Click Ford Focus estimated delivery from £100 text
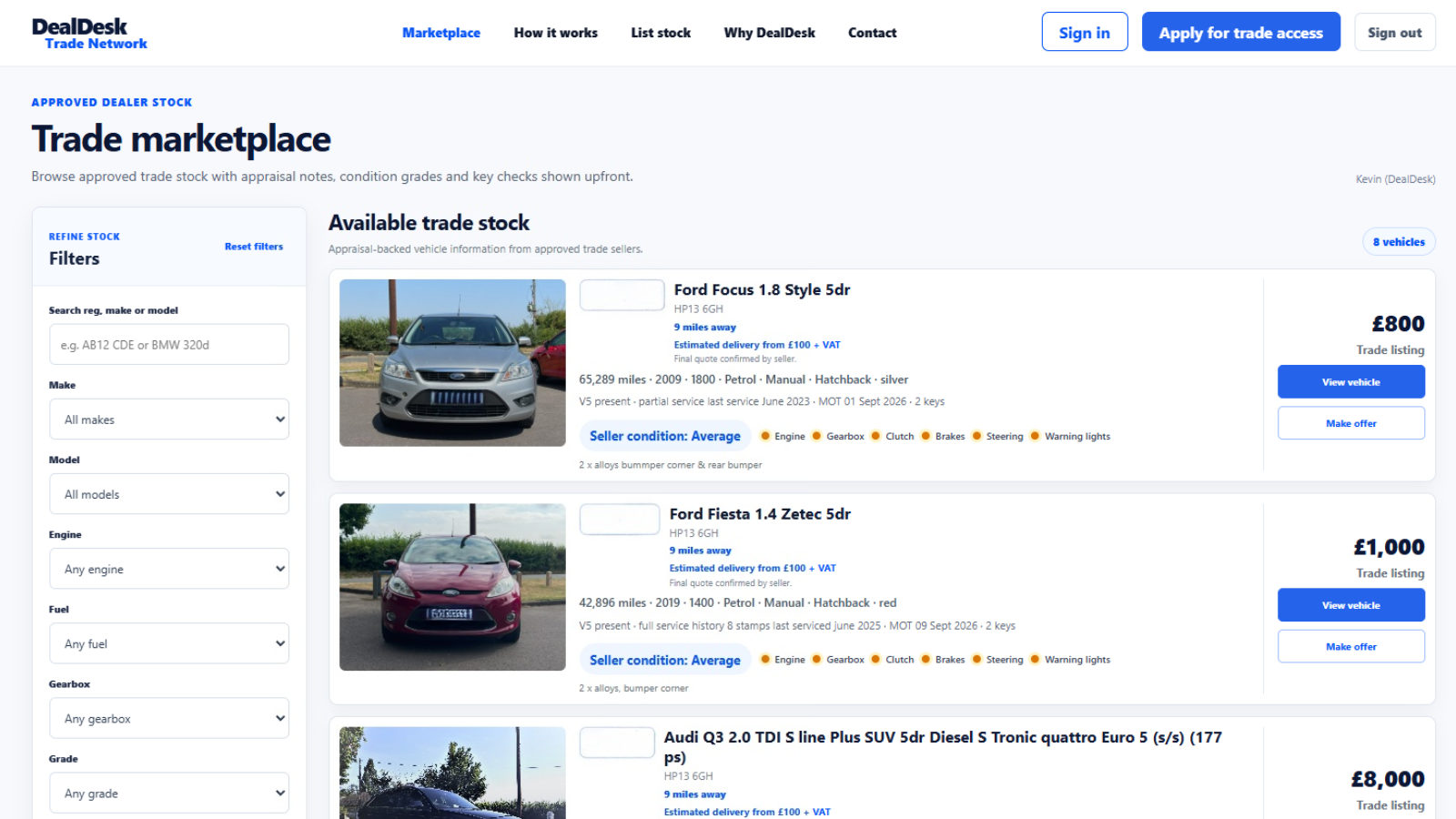Screen dimensions: 1456x819 [x=757, y=345]
